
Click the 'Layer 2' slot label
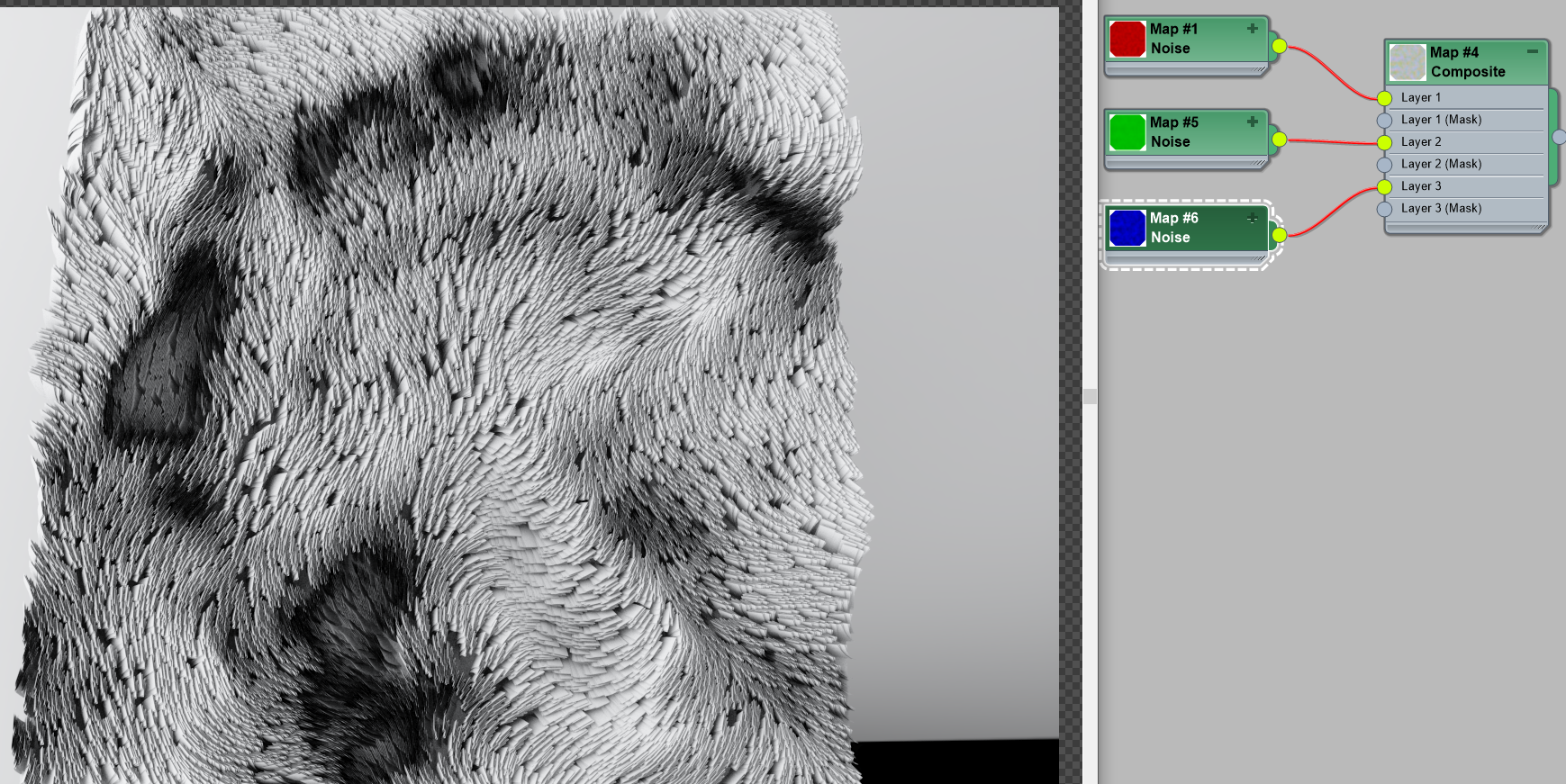coord(1421,141)
